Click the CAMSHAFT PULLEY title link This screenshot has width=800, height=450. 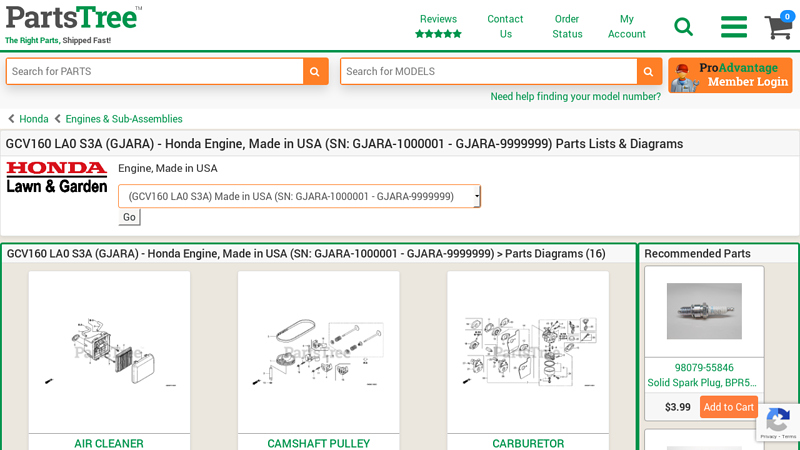coord(318,443)
